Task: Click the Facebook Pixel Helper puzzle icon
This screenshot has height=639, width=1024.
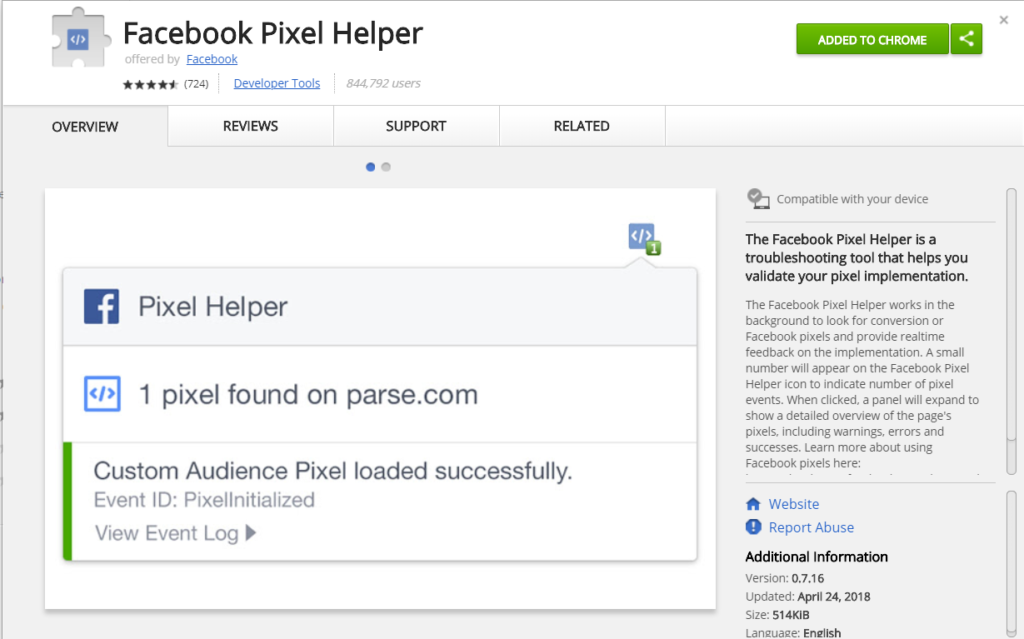Action: (80, 38)
